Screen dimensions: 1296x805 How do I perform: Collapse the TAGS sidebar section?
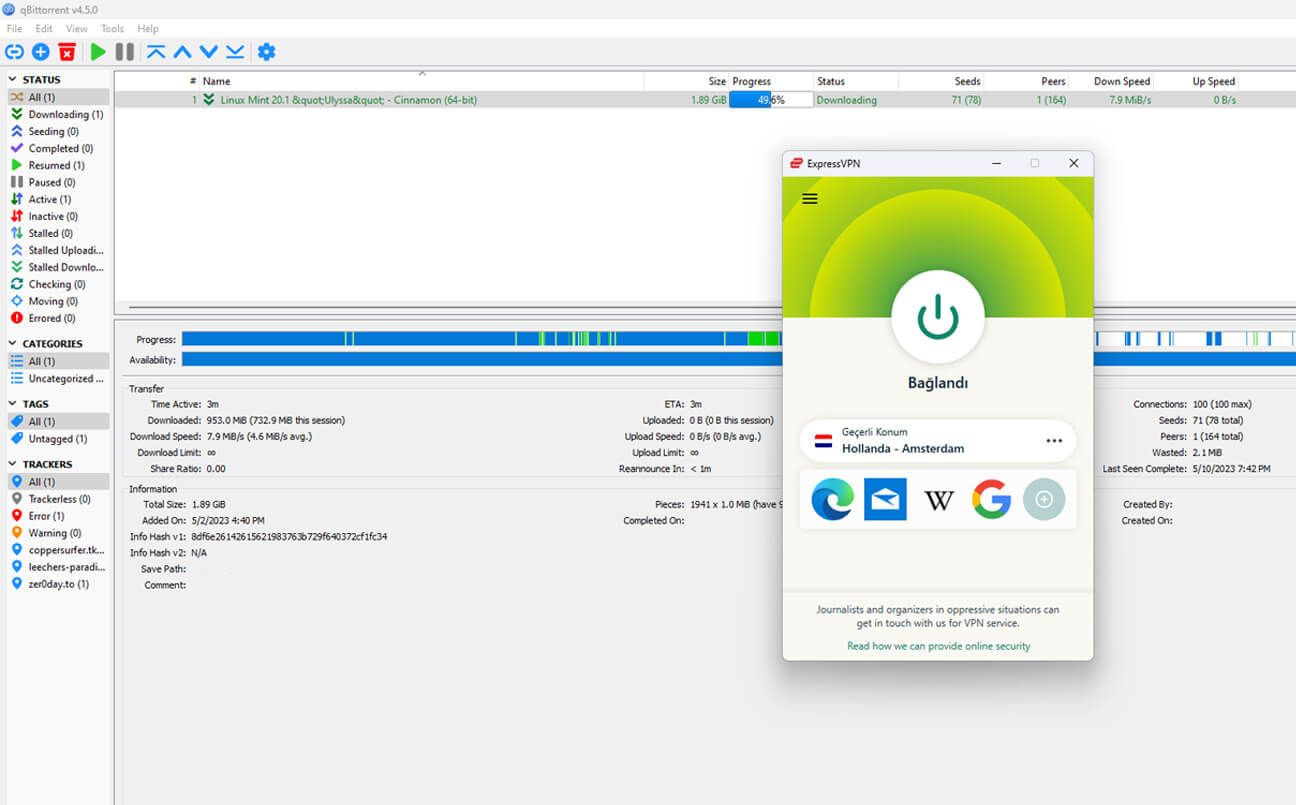point(13,405)
